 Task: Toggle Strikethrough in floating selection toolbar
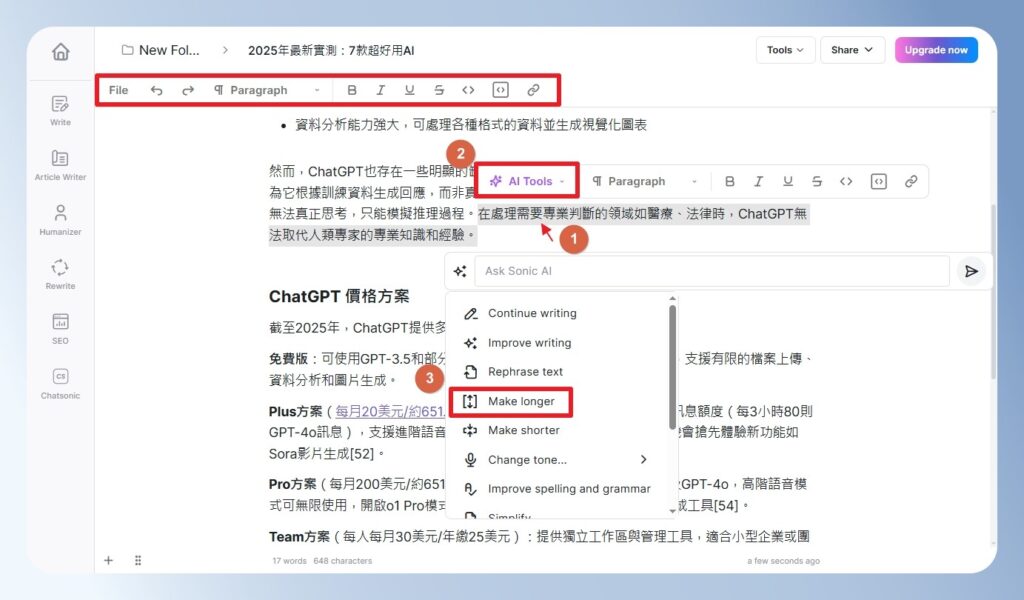tap(817, 181)
